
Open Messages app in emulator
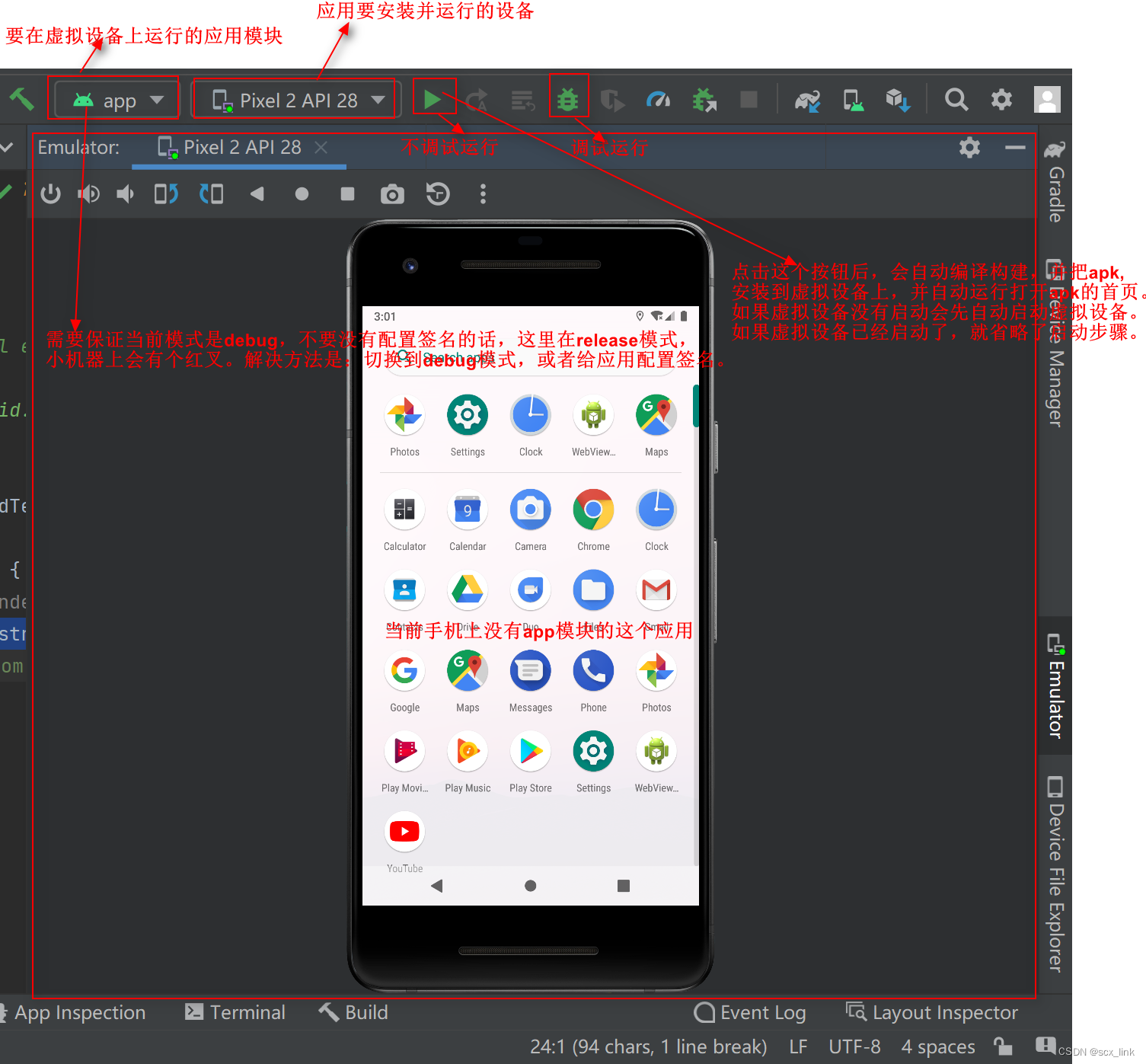pyautogui.click(x=531, y=681)
